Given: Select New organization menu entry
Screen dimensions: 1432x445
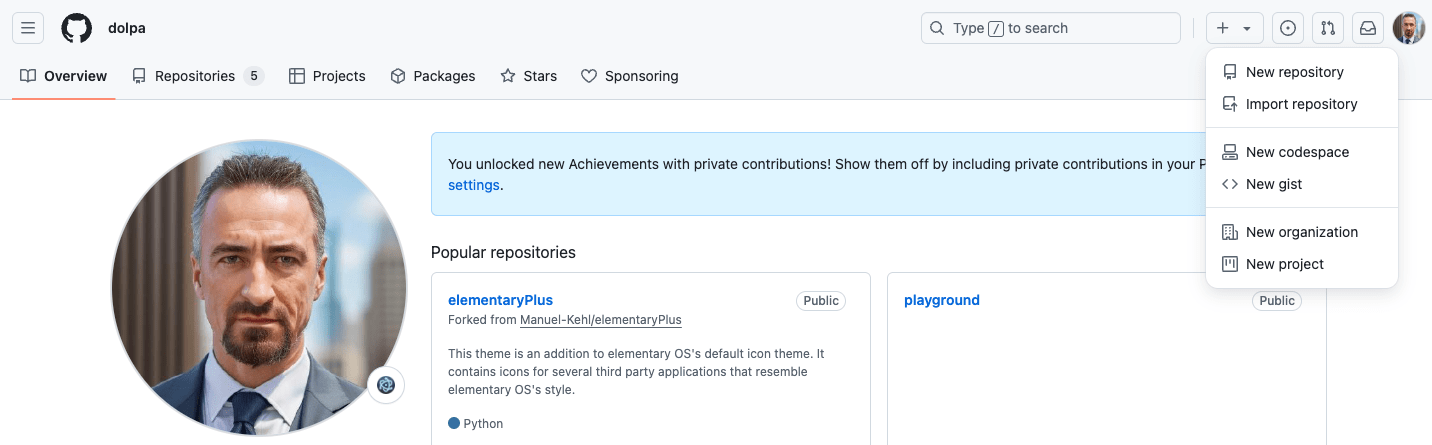Looking at the screenshot, I should coord(1301,232).
